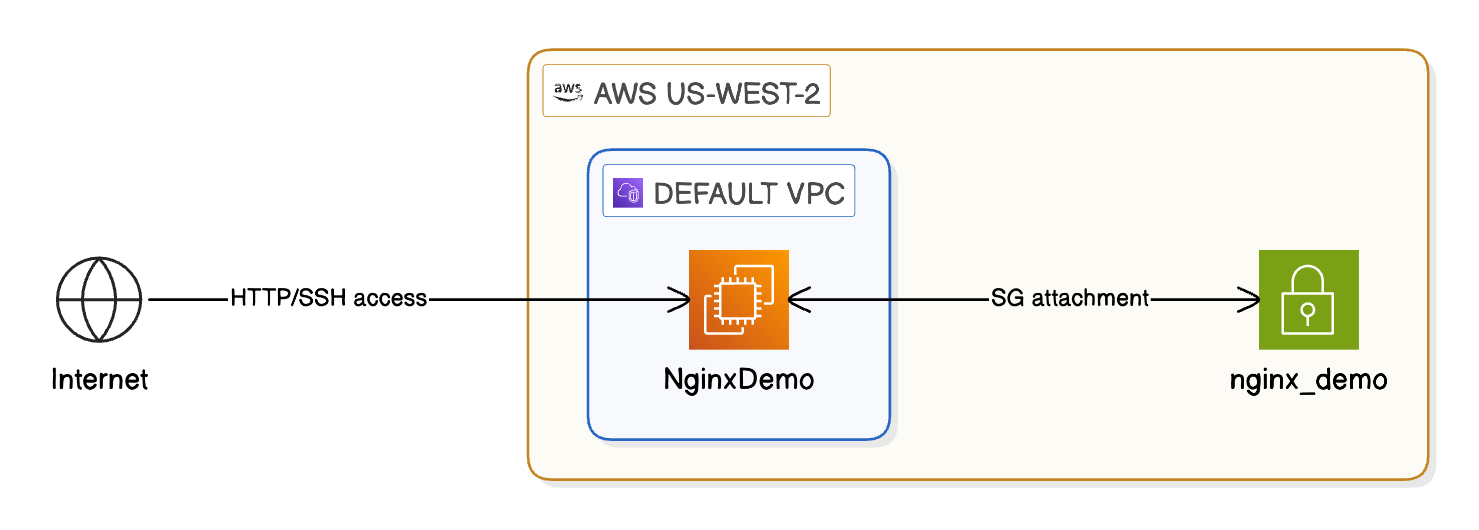
Task: Select the NginxDemo EC2 instance icon
Action: (739, 300)
